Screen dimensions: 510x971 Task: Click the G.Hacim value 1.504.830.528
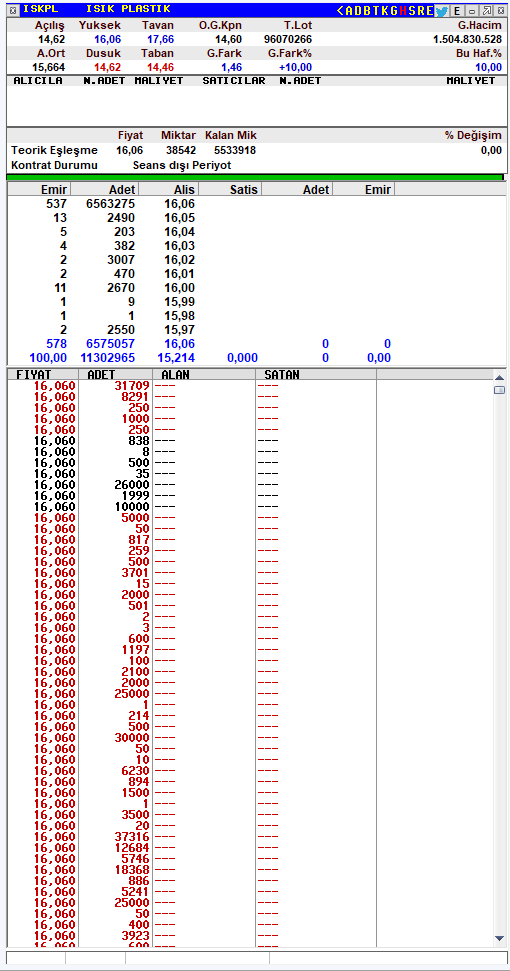point(467,39)
